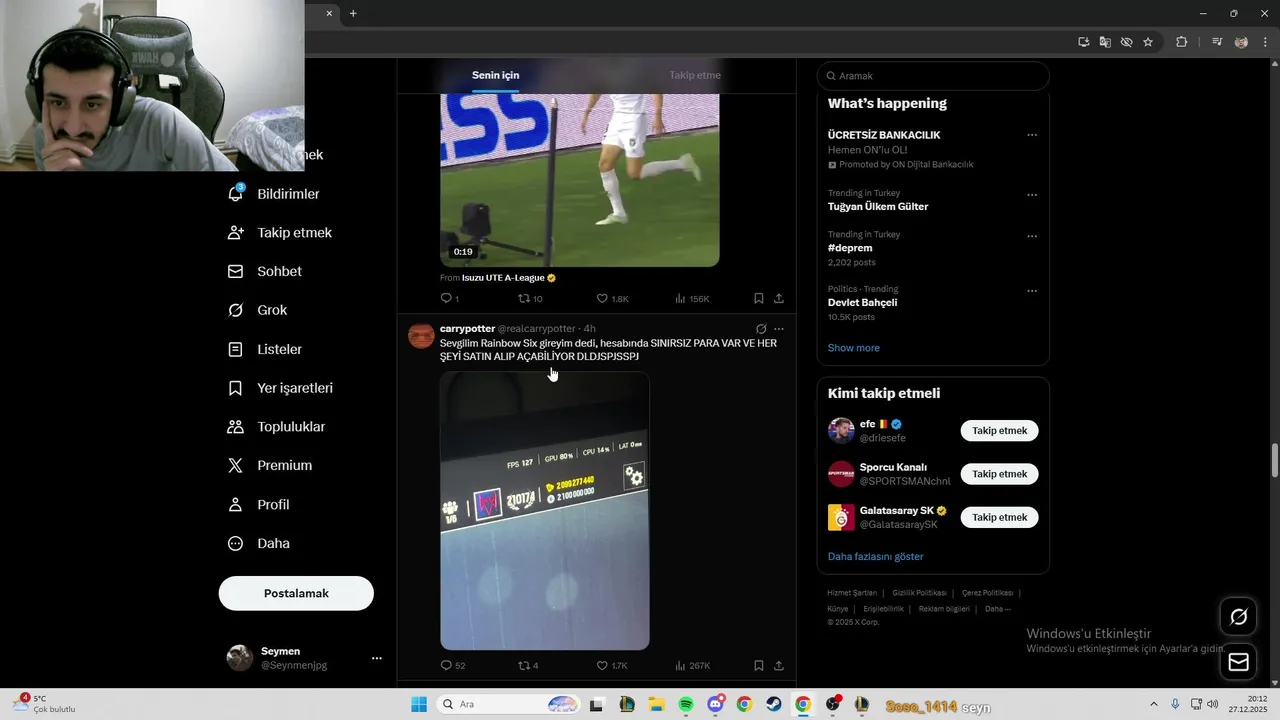The height and width of the screenshot is (720, 1280).
Task: Open the Chrome three-dot menu
Action: pyautogui.click(x=1264, y=42)
